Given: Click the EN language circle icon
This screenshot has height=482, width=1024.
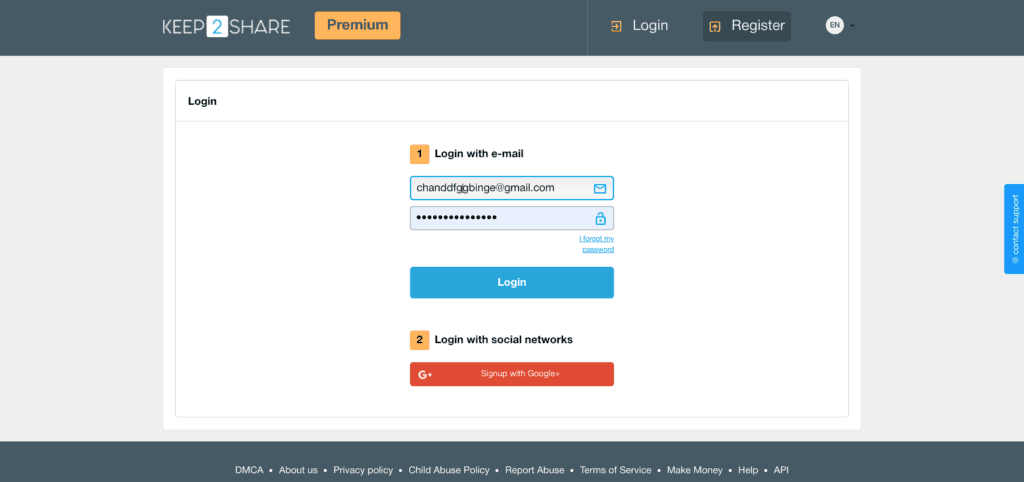Looking at the screenshot, I should tap(834, 26).
